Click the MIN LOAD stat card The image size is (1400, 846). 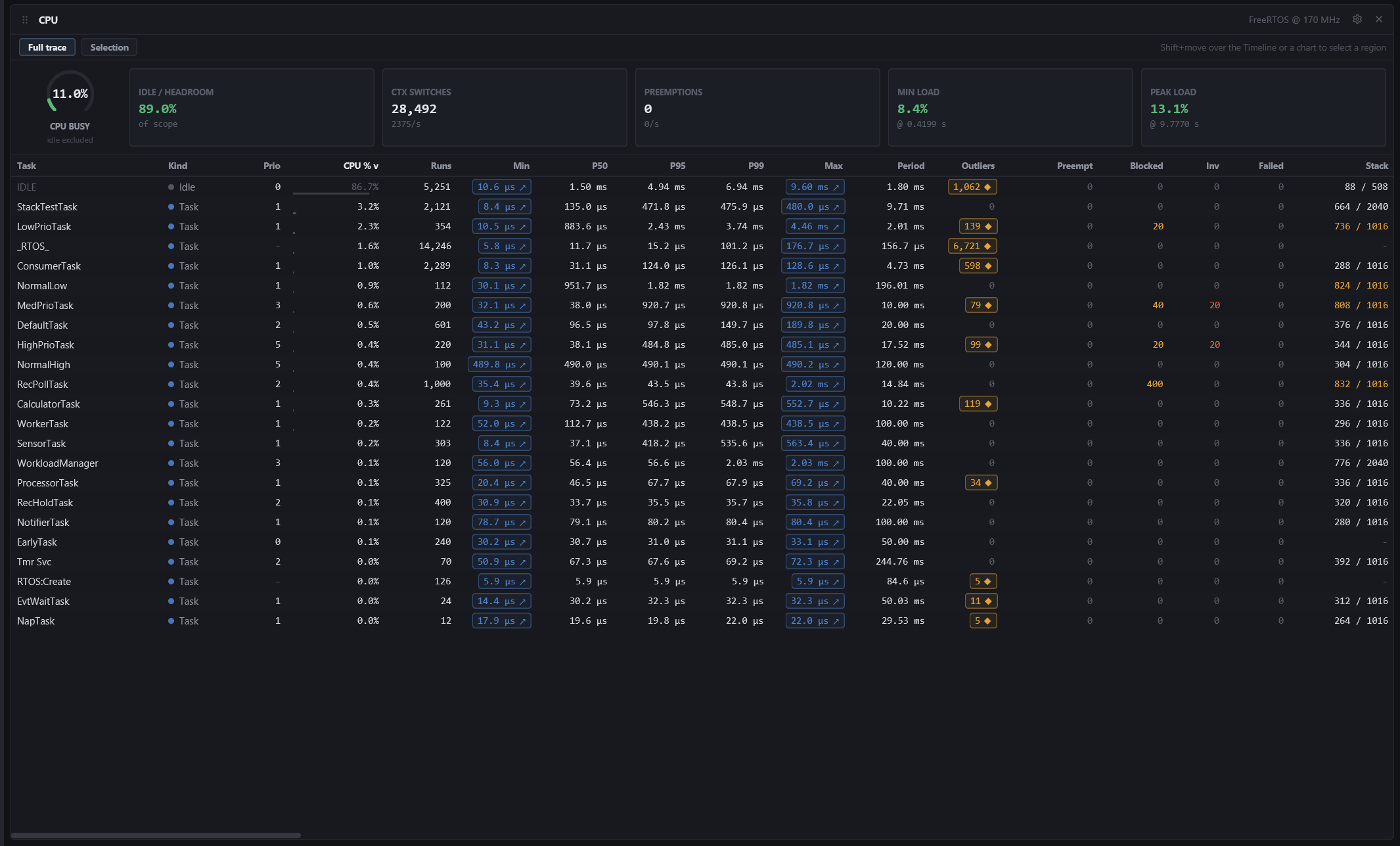pyautogui.click(x=1010, y=107)
